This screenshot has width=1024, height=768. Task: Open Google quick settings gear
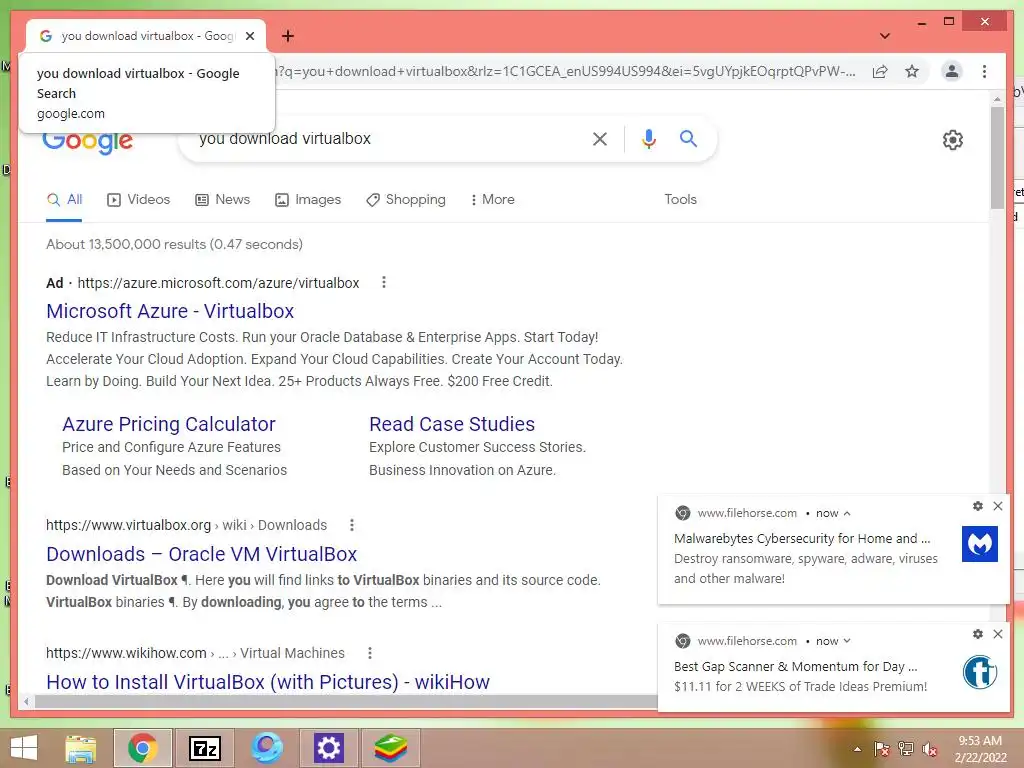(x=953, y=140)
